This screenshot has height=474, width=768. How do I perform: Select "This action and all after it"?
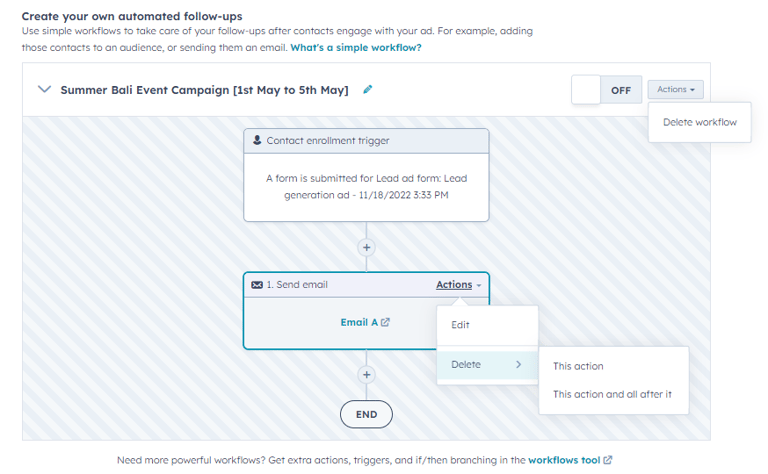click(x=612, y=394)
